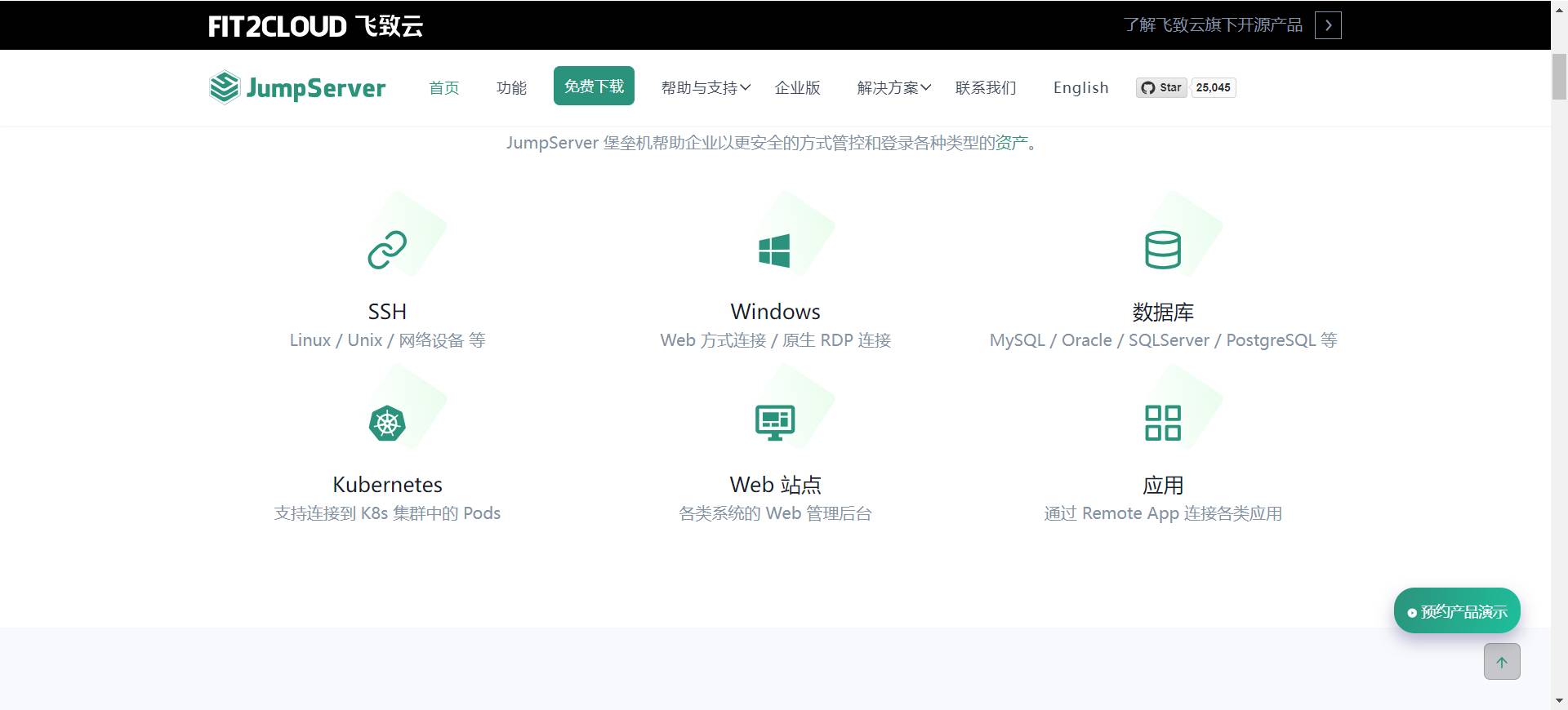The height and width of the screenshot is (710, 1568).
Task: Click the Web 站点 heading
Action: pos(775,485)
